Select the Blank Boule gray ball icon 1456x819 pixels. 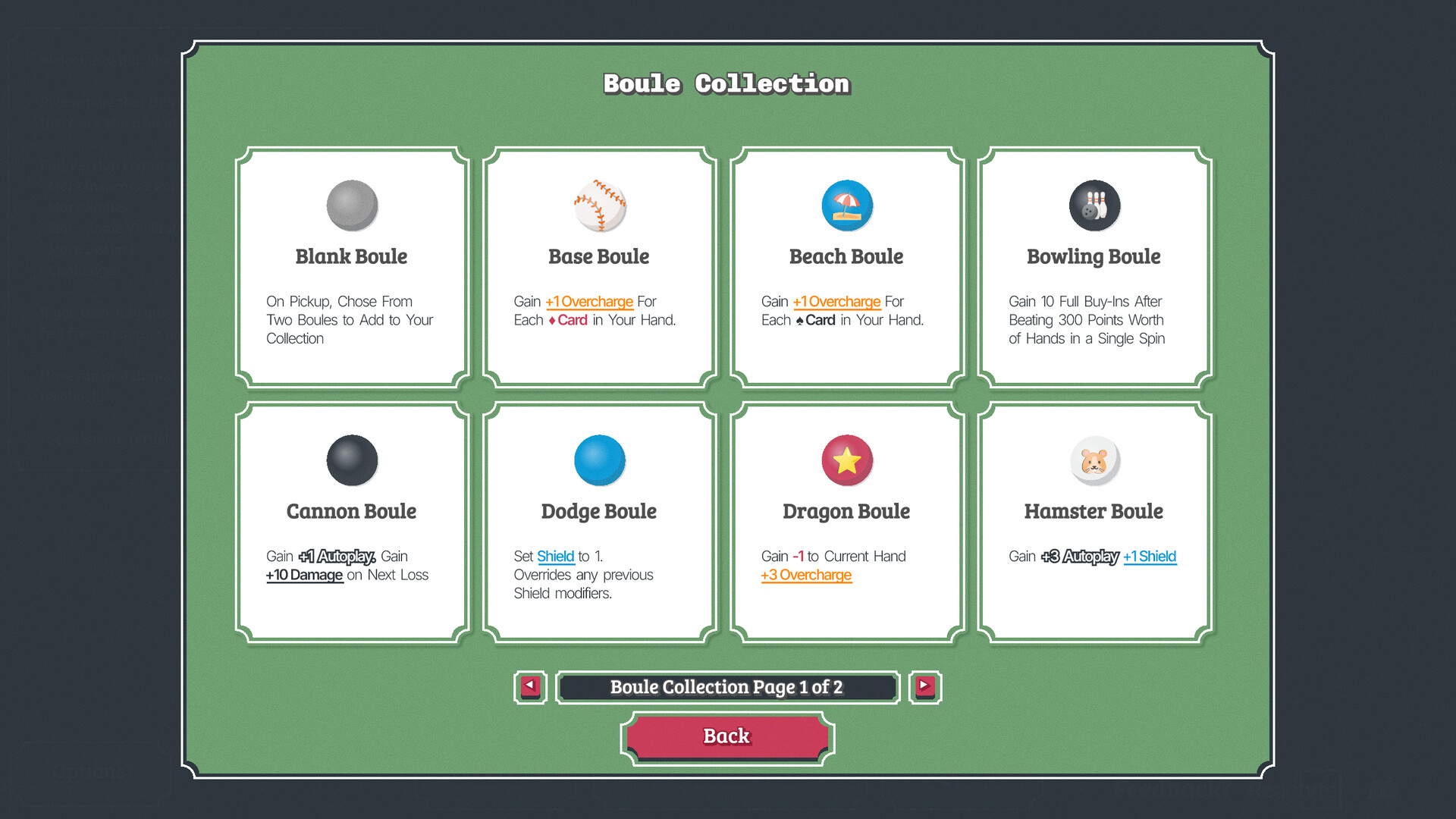350,206
